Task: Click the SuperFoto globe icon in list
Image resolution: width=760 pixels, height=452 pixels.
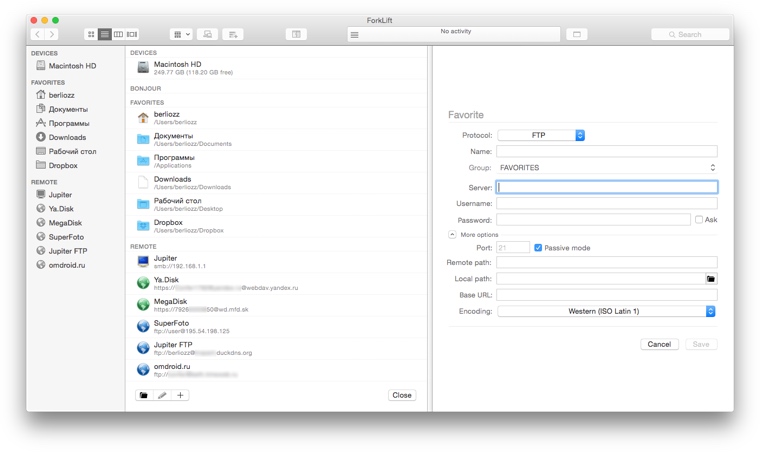Action: click(143, 327)
